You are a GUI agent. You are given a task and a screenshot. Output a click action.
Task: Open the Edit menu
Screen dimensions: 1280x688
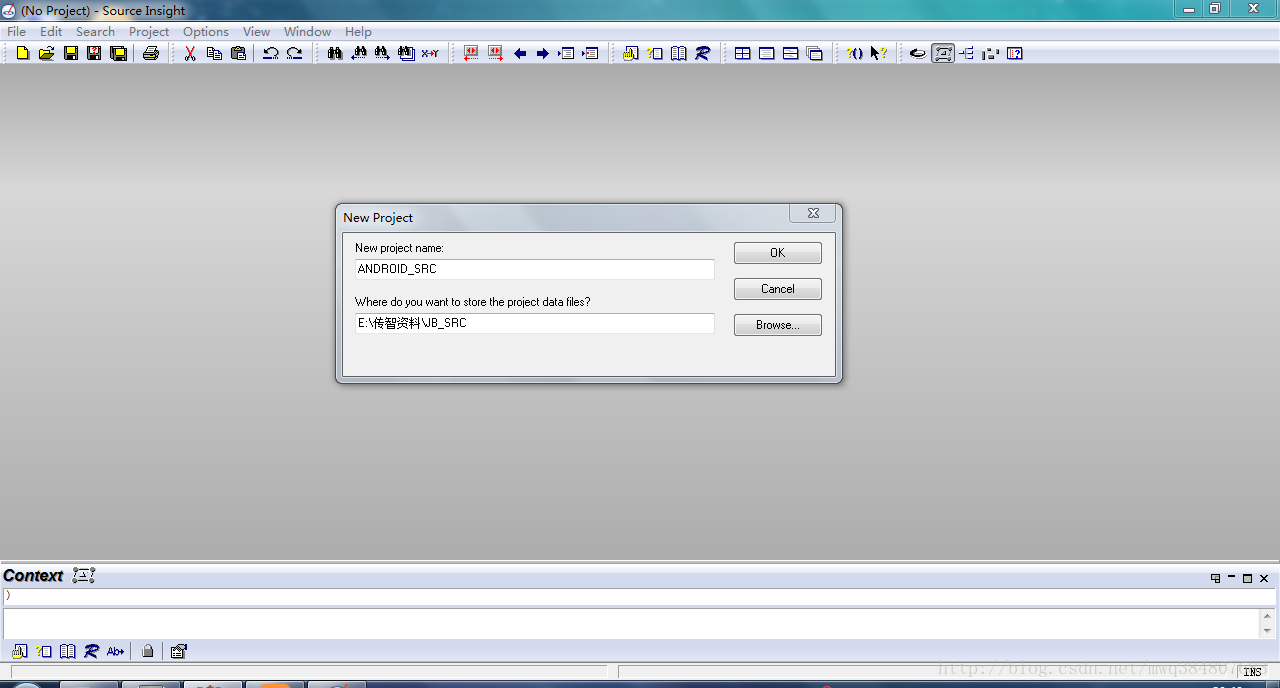(x=51, y=31)
